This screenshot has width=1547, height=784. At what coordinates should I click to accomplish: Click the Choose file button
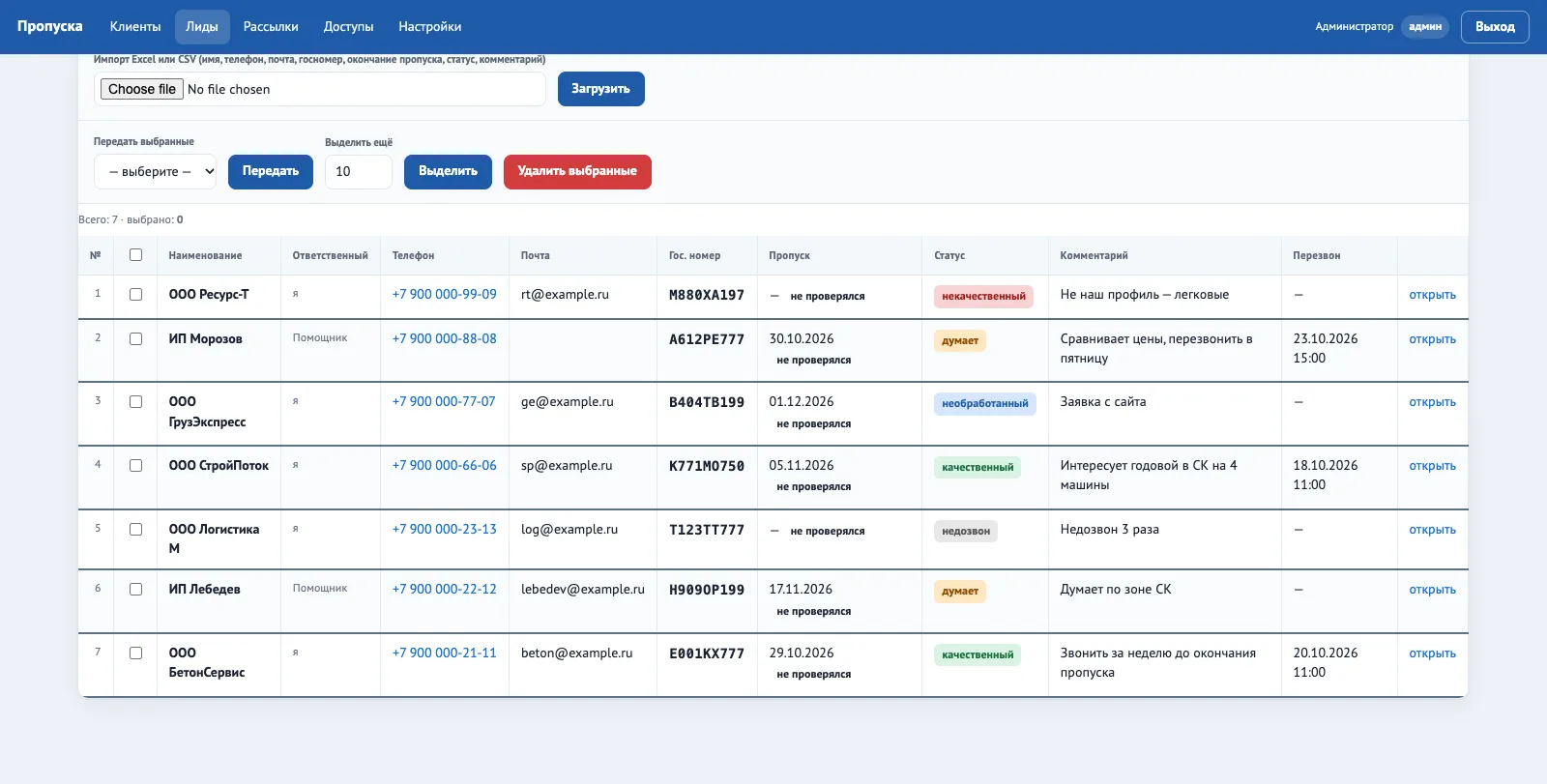(x=142, y=89)
